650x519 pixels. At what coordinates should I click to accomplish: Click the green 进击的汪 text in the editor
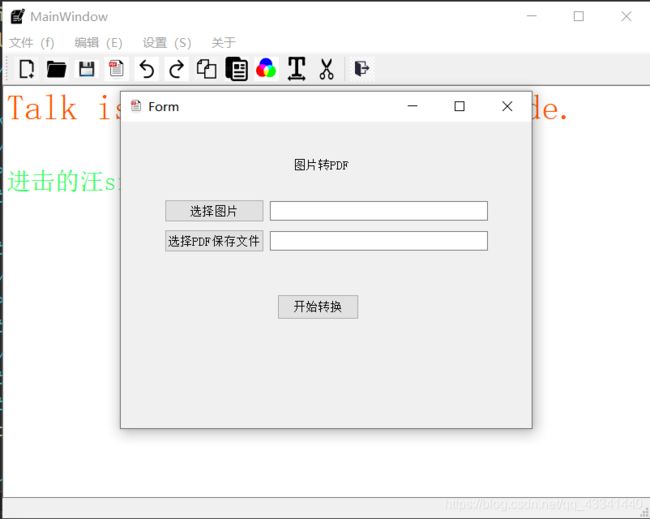(x=55, y=181)
